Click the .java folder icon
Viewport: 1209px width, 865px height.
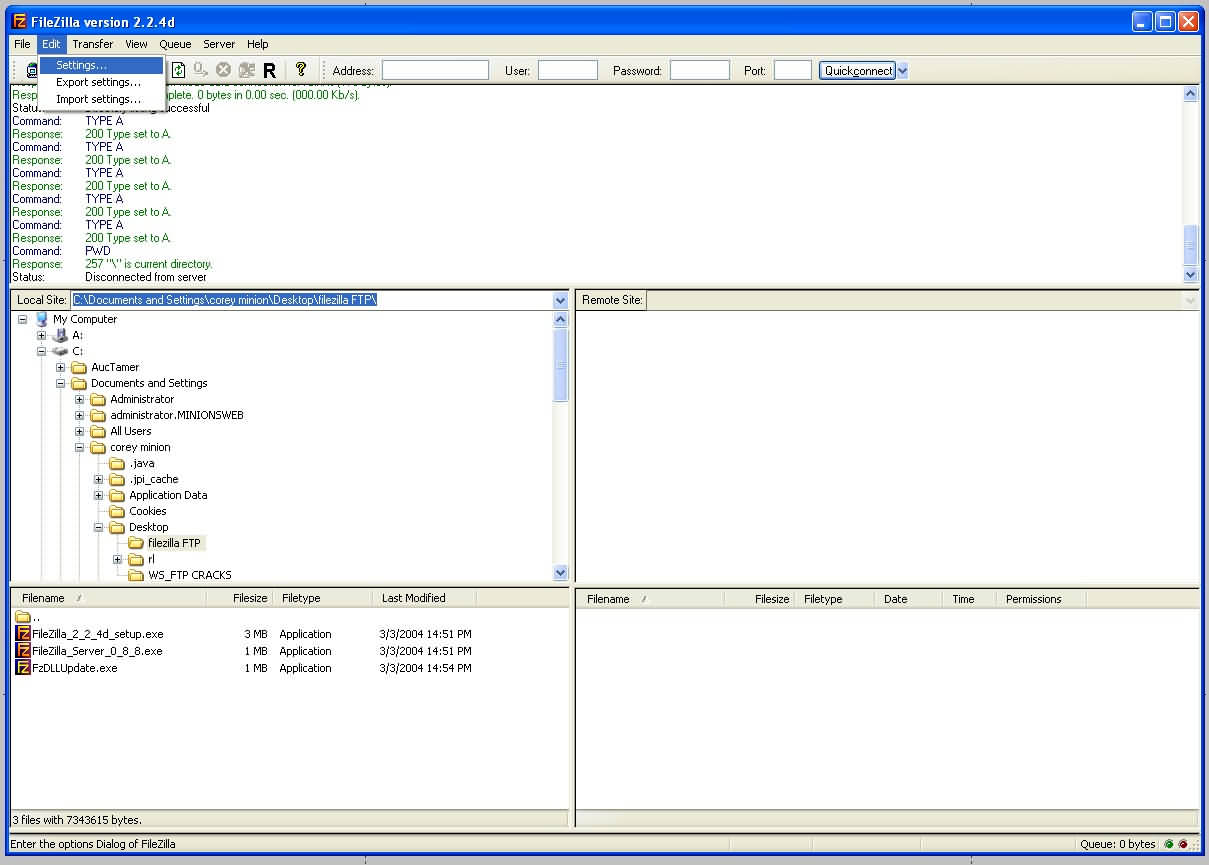(117, 463)
